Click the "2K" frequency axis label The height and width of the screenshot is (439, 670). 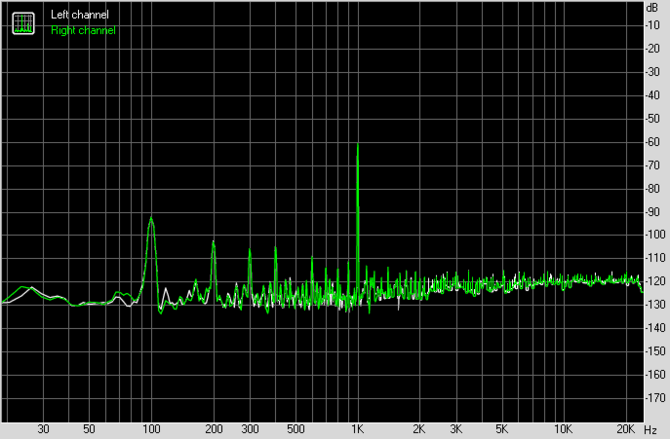click(419, 429)
